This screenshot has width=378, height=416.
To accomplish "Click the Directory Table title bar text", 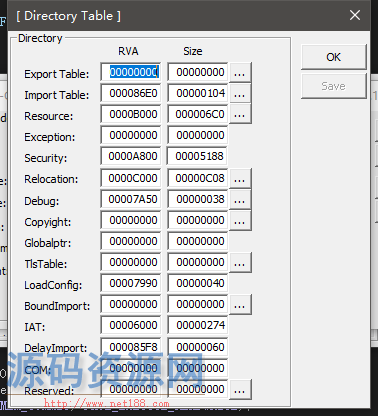I will (x=68, y=16).
